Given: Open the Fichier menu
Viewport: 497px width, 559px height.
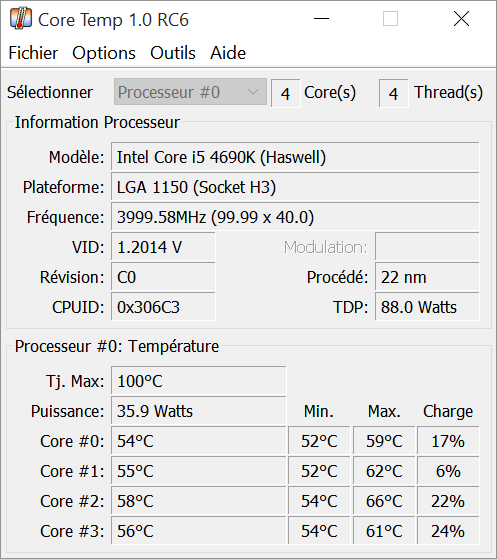Looking at the screenshot, I should (x=33, y=53).
